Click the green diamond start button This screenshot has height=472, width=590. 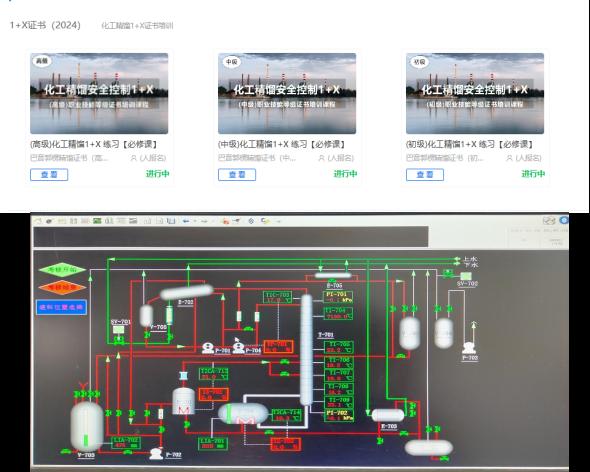pos(62,269)
